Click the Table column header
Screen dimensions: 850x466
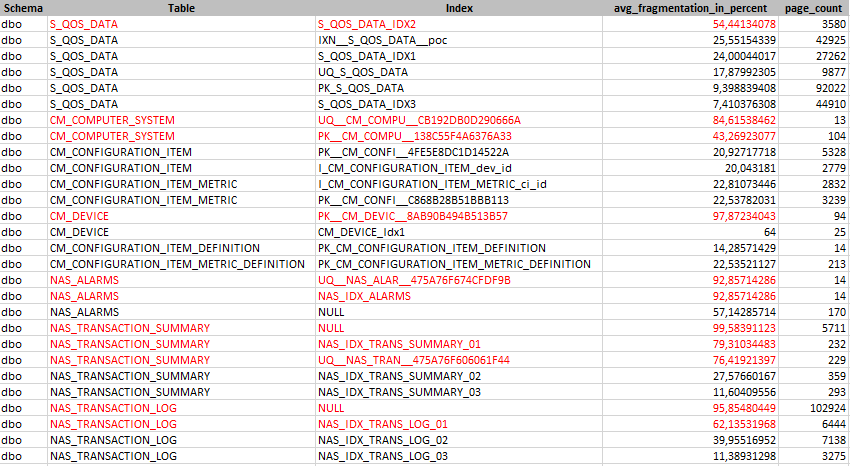(181, 8)
